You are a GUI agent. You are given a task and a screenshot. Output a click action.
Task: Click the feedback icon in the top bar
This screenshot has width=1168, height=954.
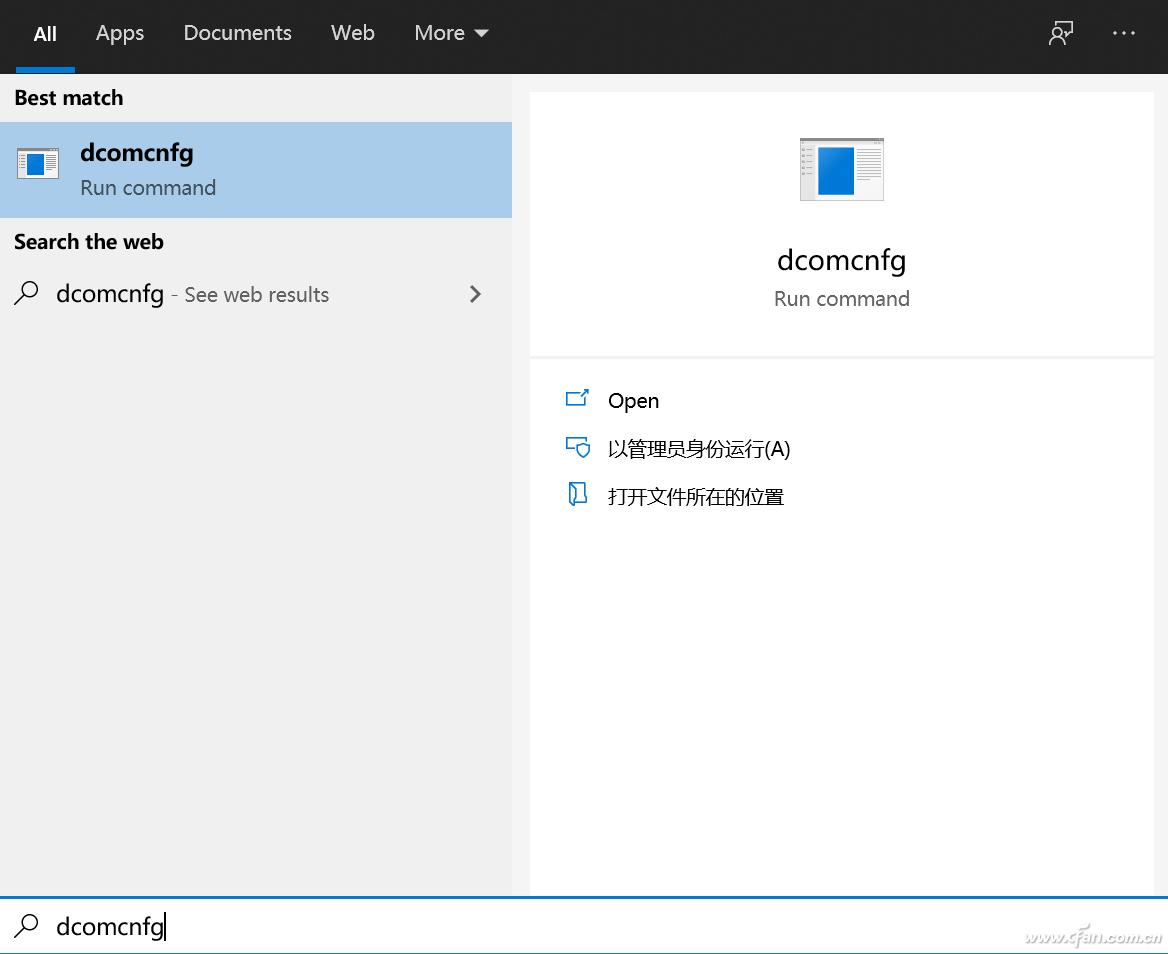tap(1060, 33)
